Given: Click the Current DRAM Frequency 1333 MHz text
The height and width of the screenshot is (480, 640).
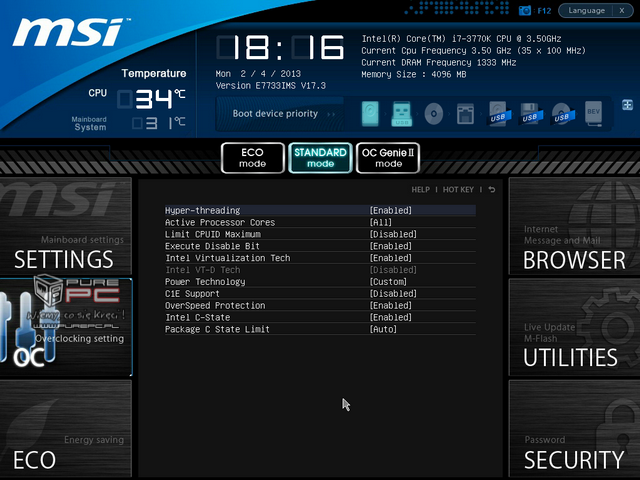Looking at the screenshot, I should (x=439, y=62).
